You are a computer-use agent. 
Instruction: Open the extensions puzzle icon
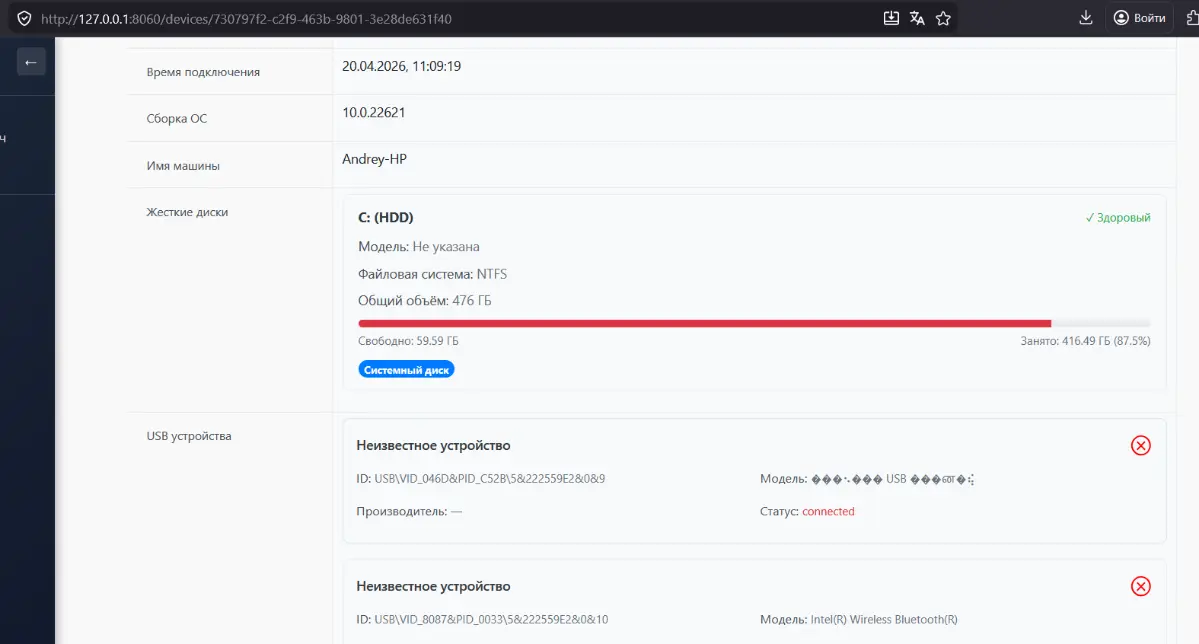[x=1191, y=18]
